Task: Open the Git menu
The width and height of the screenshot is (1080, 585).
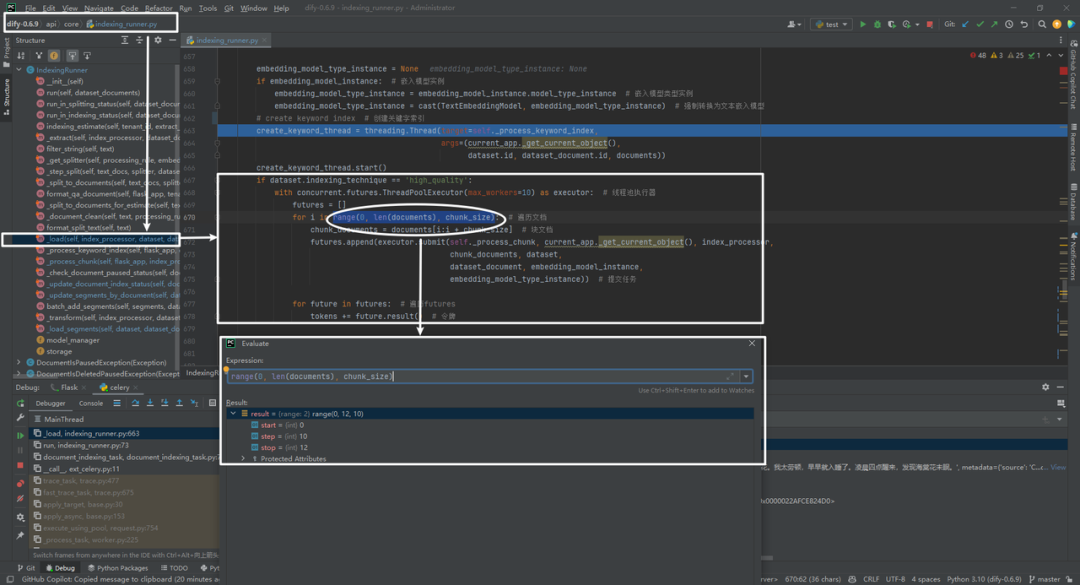Action: click(229, 8)
